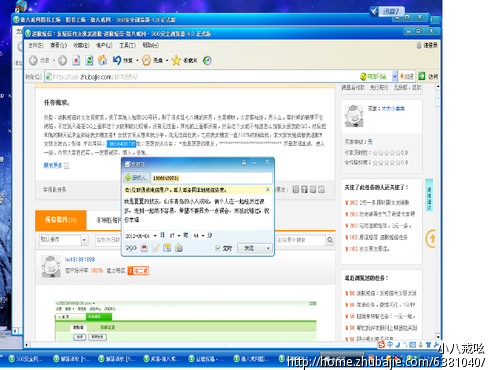Click the 请登录 login icon at menu bar right
The image size is (493, 370).
tap(427, 45)
